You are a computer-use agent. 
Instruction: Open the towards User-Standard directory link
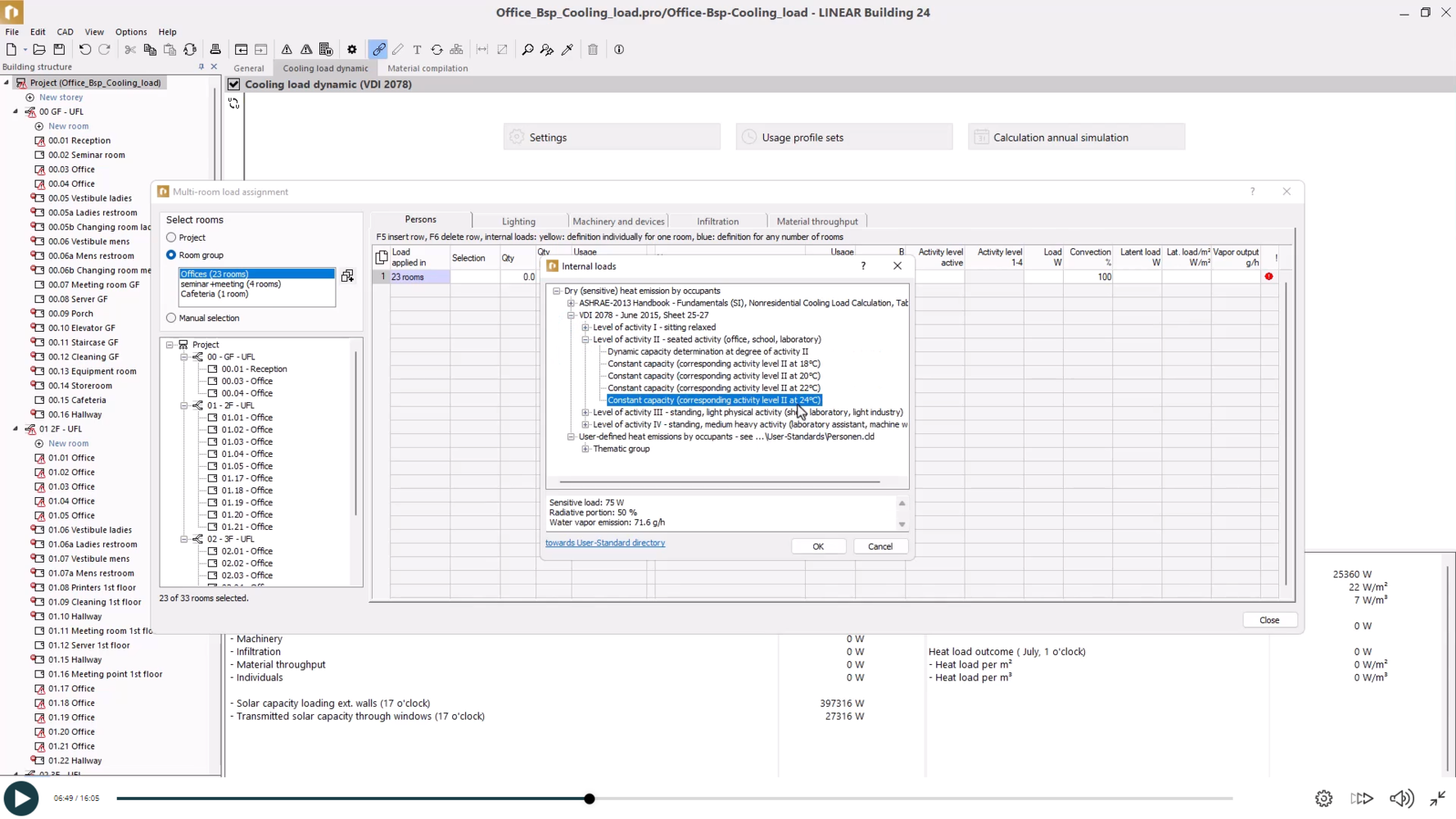click(605, 543)
